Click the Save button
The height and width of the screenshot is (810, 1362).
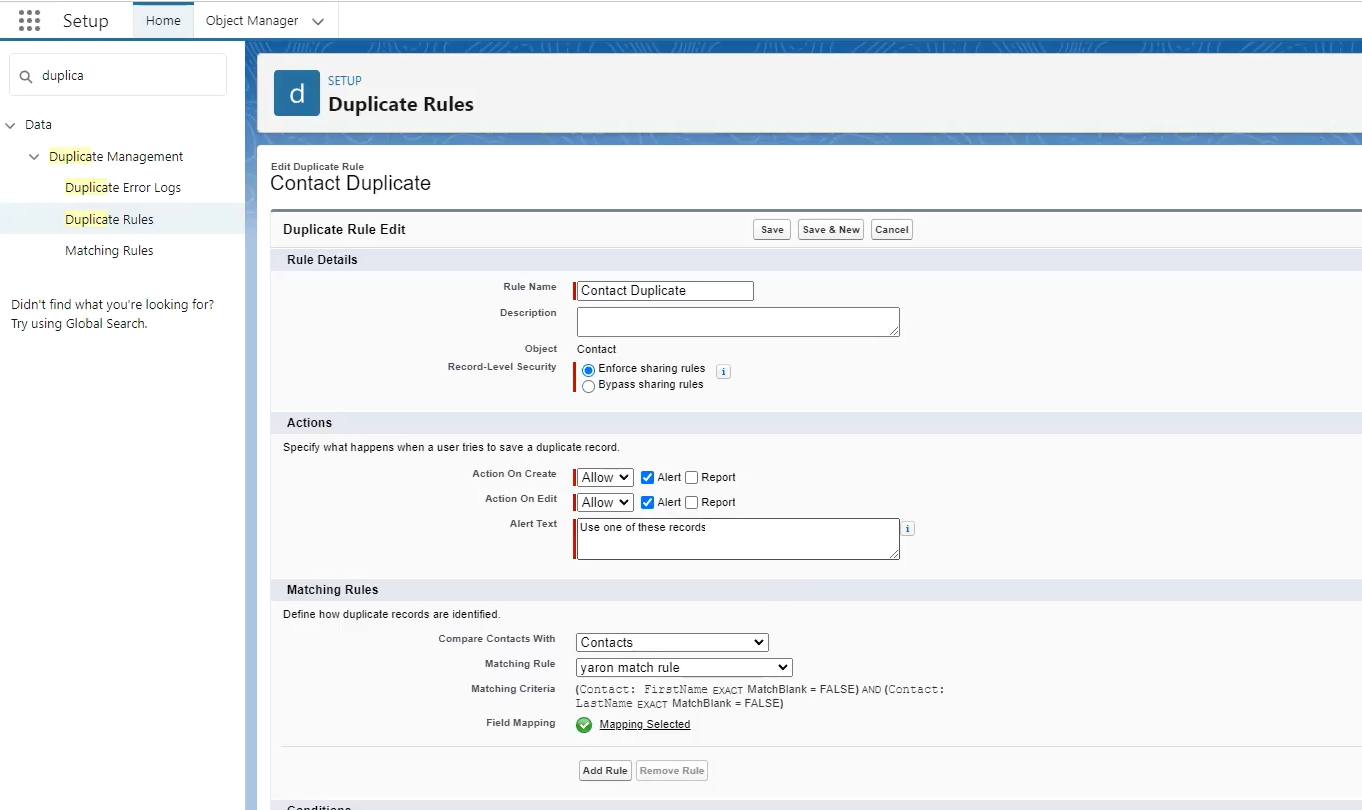click(x=772, y=229)
